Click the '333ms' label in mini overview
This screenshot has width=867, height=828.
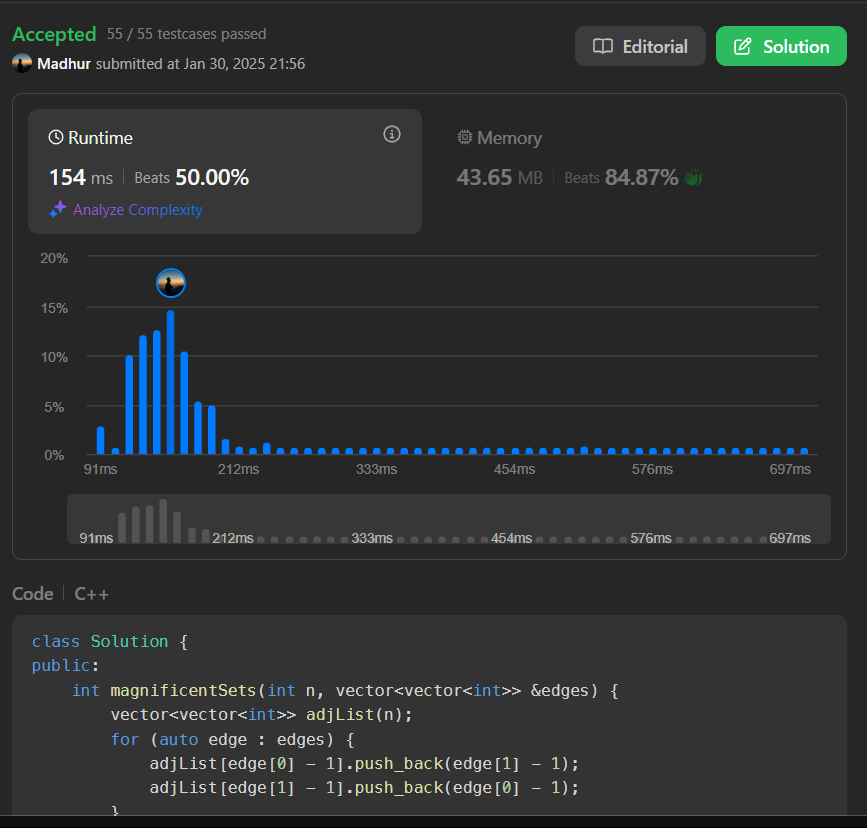coord(372,538)
